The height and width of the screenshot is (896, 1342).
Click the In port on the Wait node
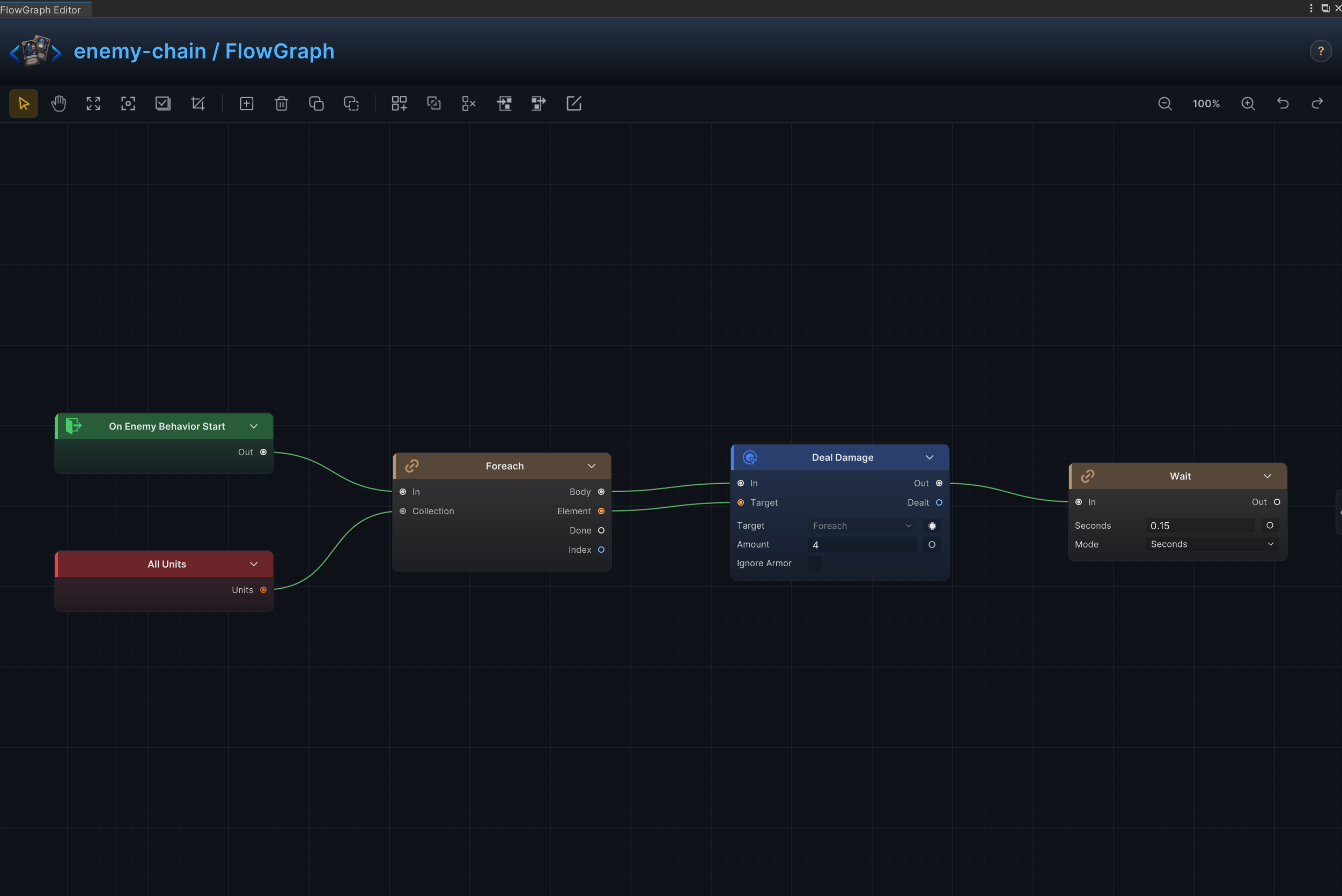click(x=1079, y=502)
